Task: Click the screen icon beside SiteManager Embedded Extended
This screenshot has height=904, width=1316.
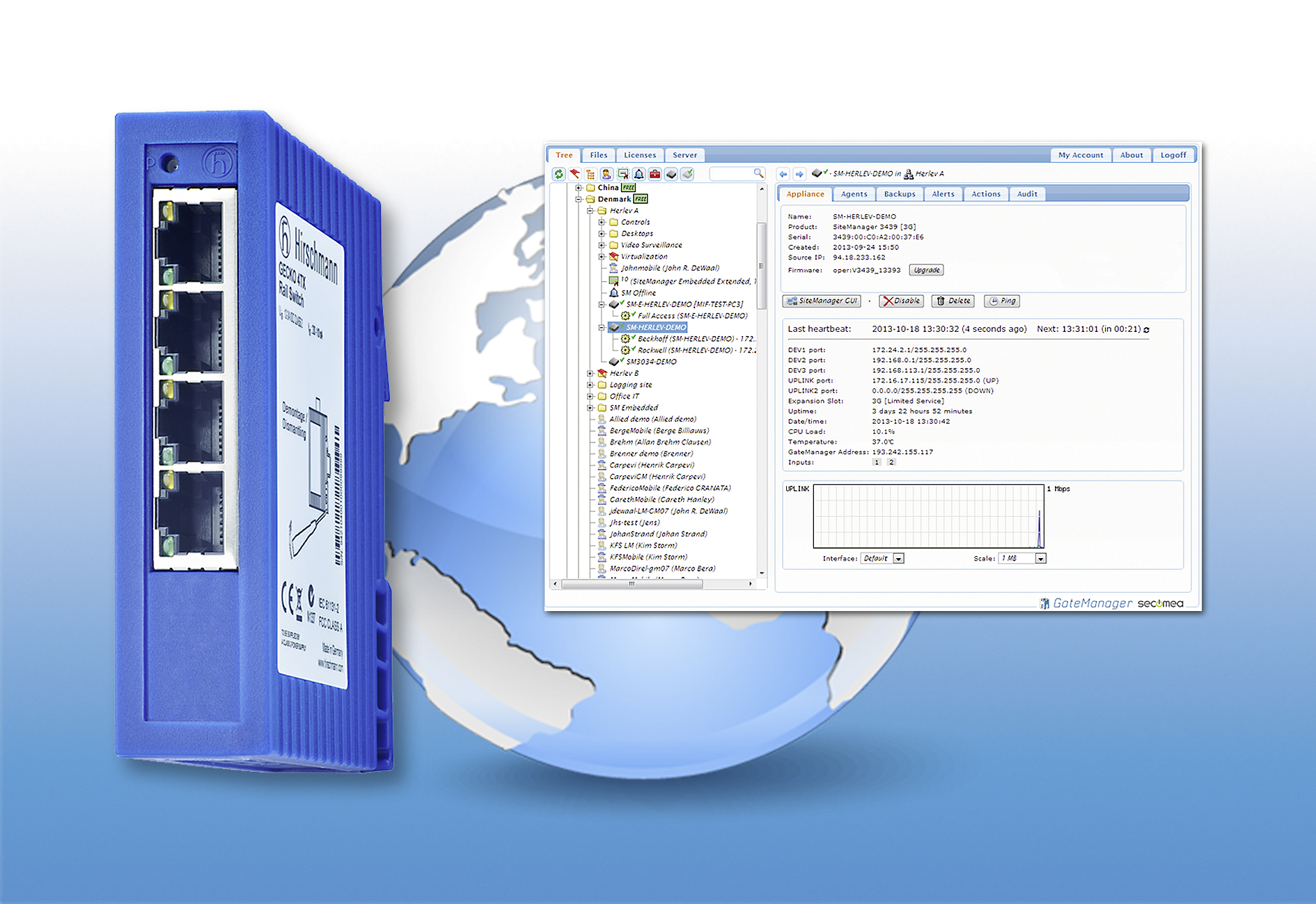Action: pos(613,281)
